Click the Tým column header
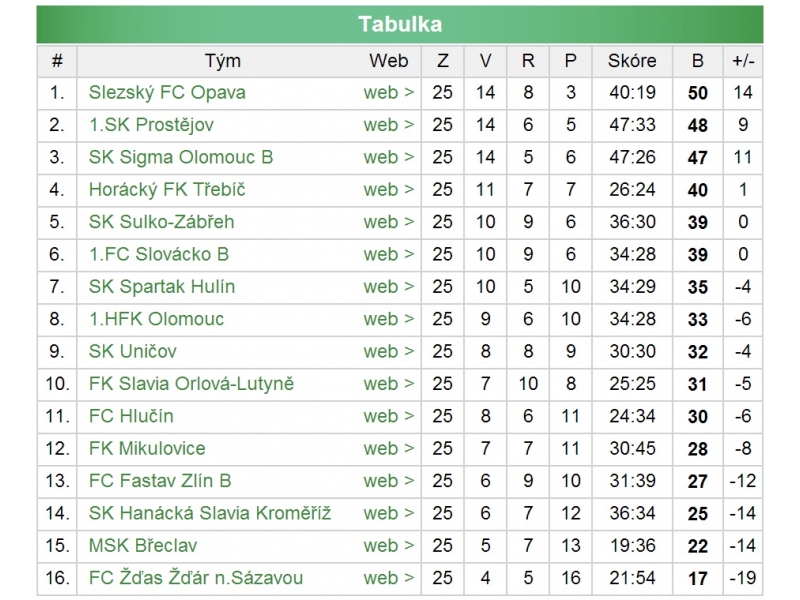This screenshot has width=800, height=600. [x=223, y=60]
